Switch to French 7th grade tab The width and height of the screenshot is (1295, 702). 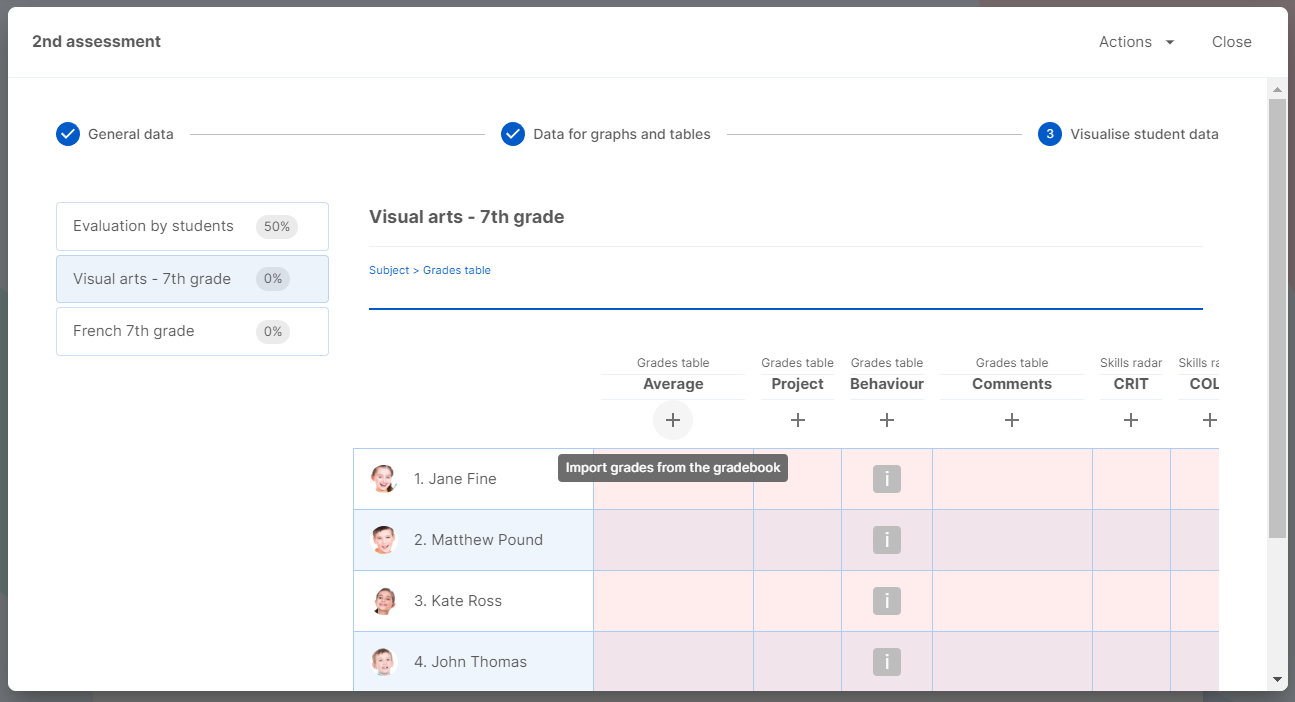(192, 331)
